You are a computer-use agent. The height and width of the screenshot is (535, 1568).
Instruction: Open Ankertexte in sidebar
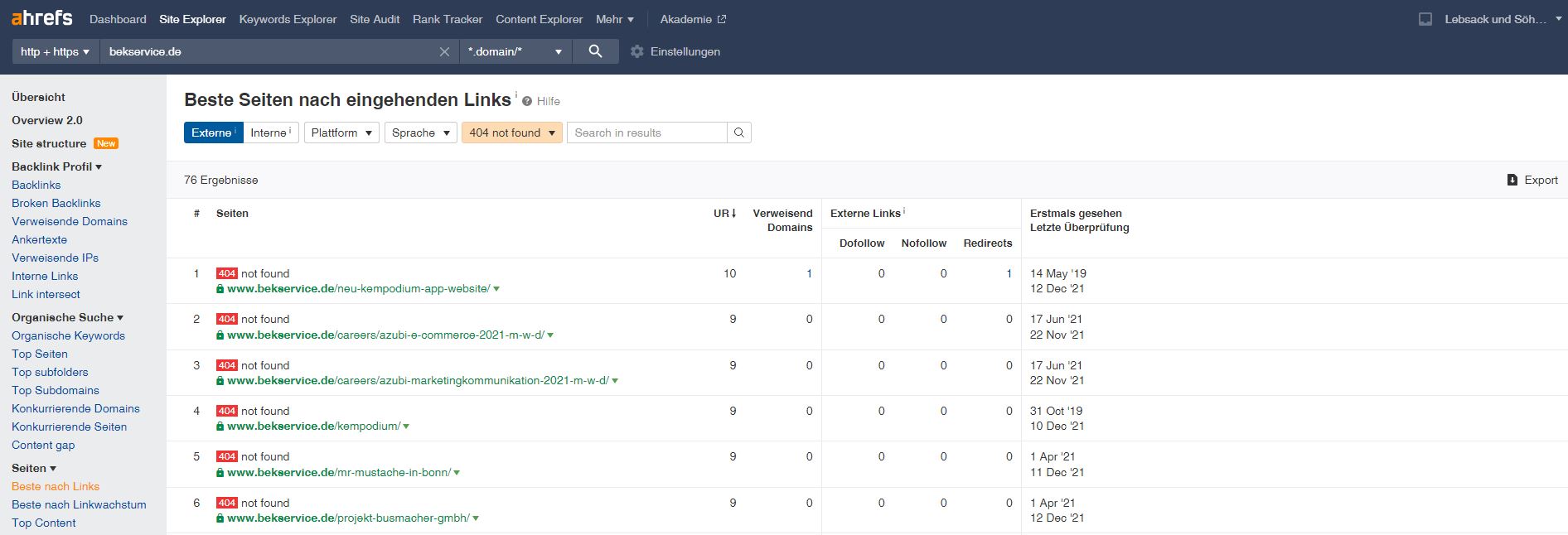click(39, 239)
